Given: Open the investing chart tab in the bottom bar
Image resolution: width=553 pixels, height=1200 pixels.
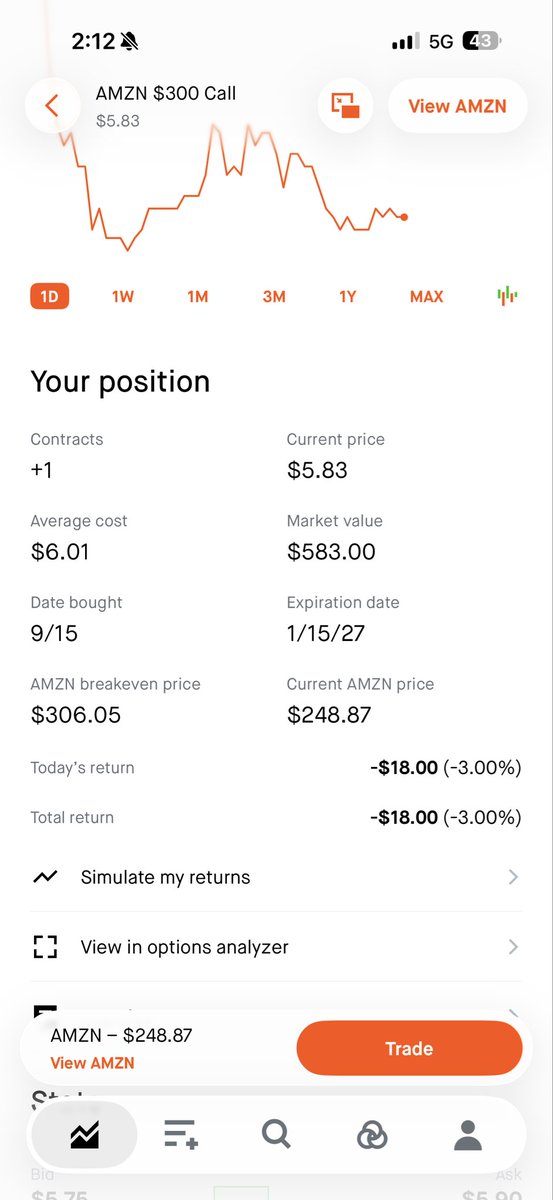Looking at the screenshot, I should click(x=84, y=1134).
